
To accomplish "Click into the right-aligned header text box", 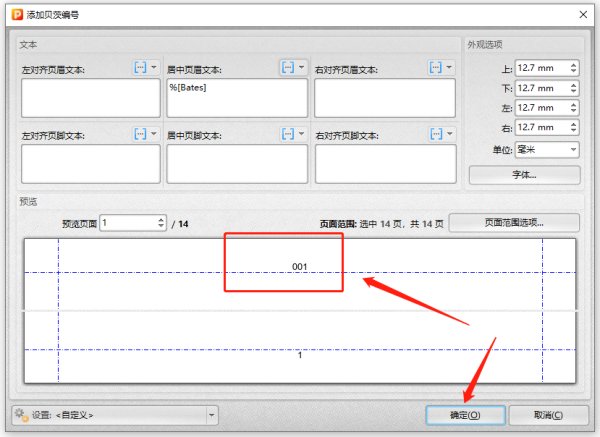I will [385, 98].
